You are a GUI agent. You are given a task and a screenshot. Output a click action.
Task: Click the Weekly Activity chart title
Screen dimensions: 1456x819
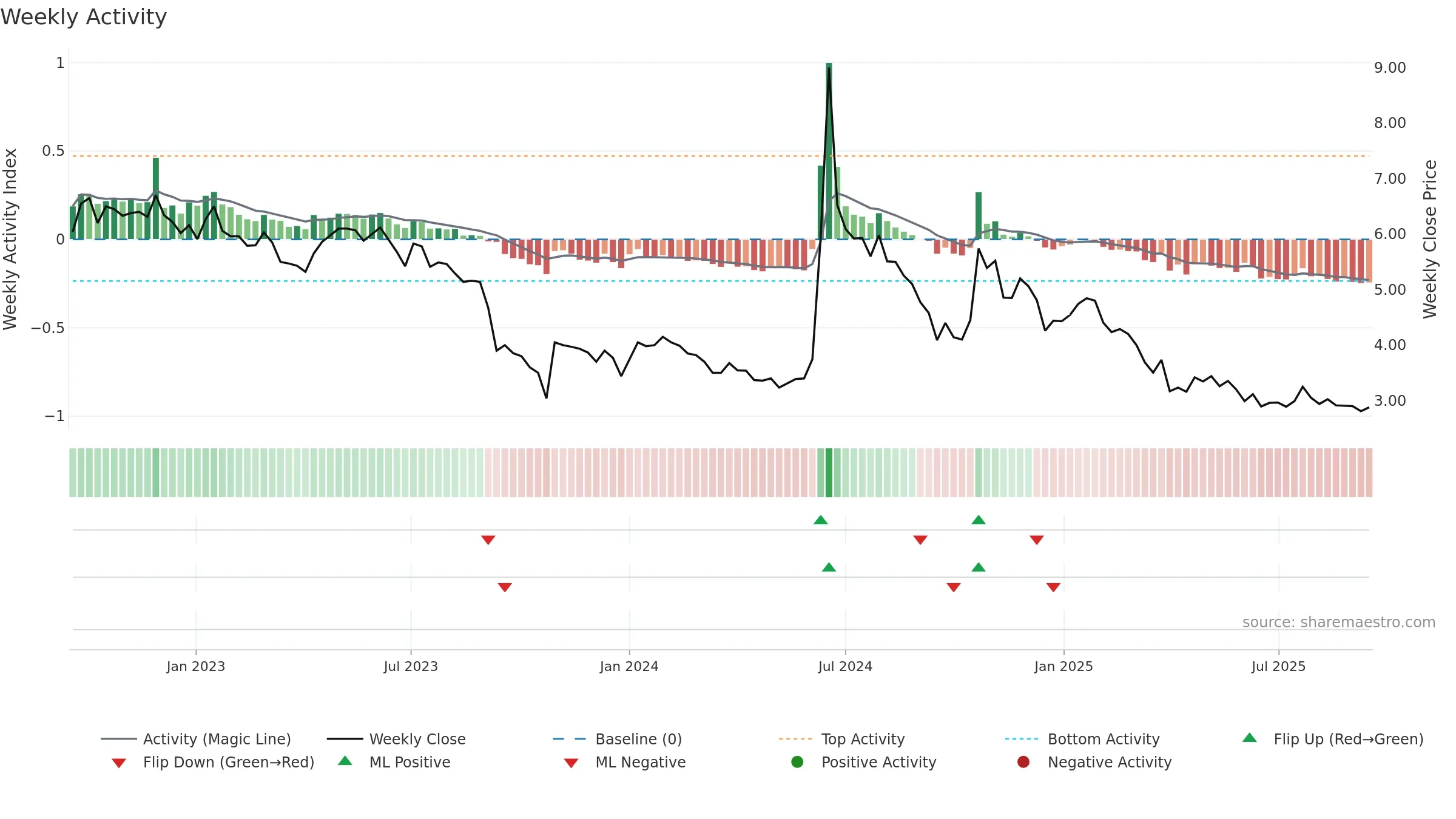tap(84, 17)
